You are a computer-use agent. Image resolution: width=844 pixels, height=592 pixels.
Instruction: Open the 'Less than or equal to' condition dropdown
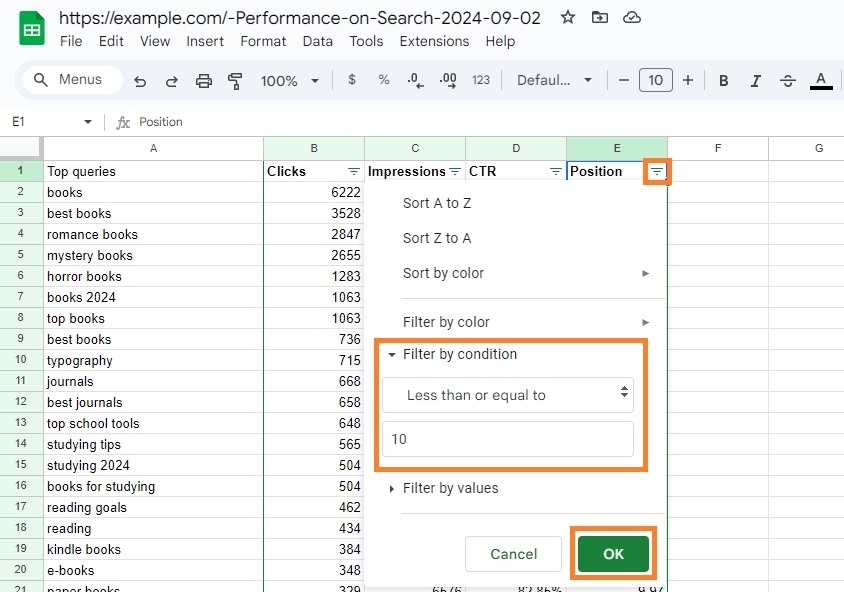point(508,395)
